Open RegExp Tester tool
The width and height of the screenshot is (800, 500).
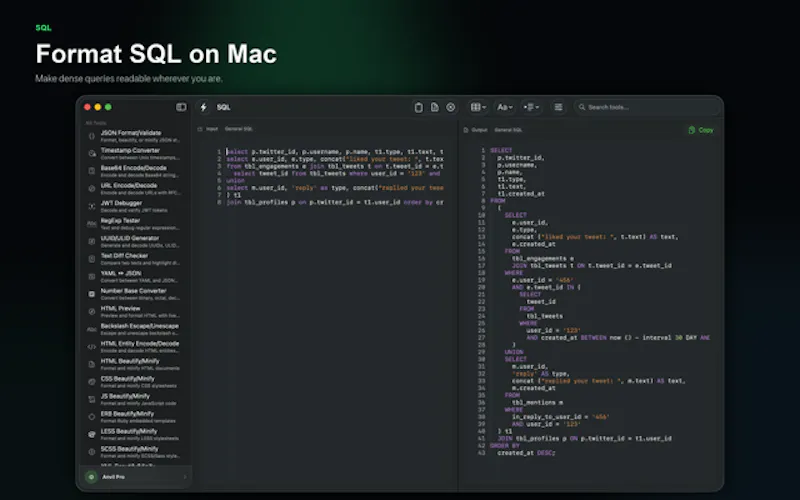click(136, 224)
